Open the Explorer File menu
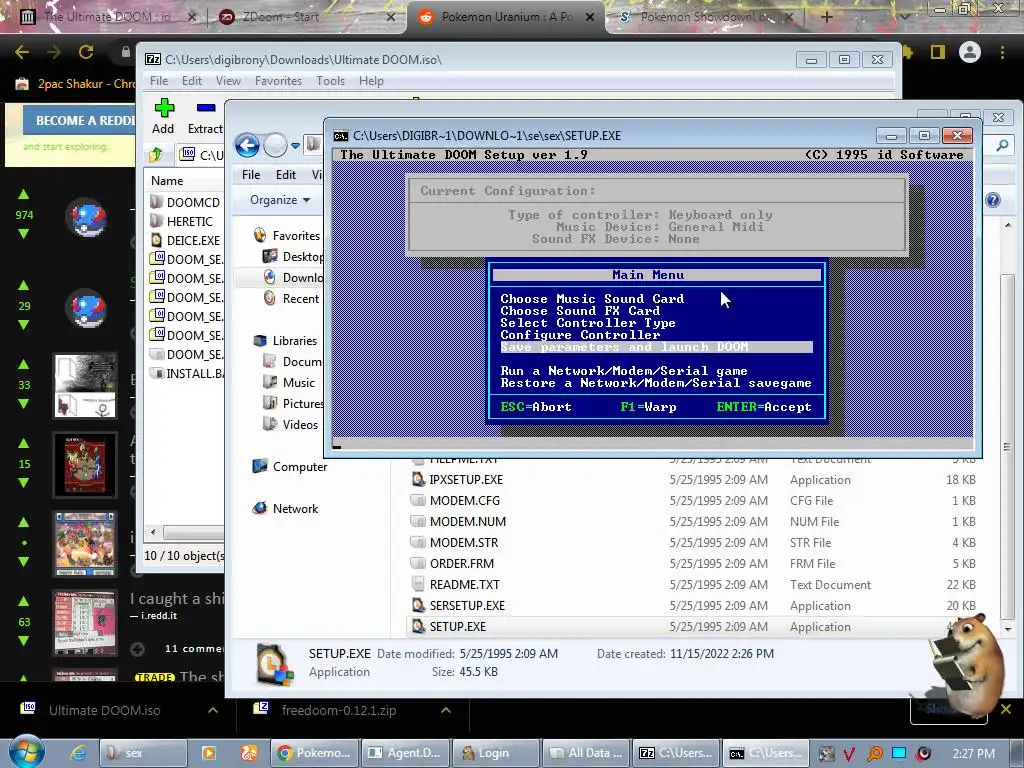 click(251, 175)
